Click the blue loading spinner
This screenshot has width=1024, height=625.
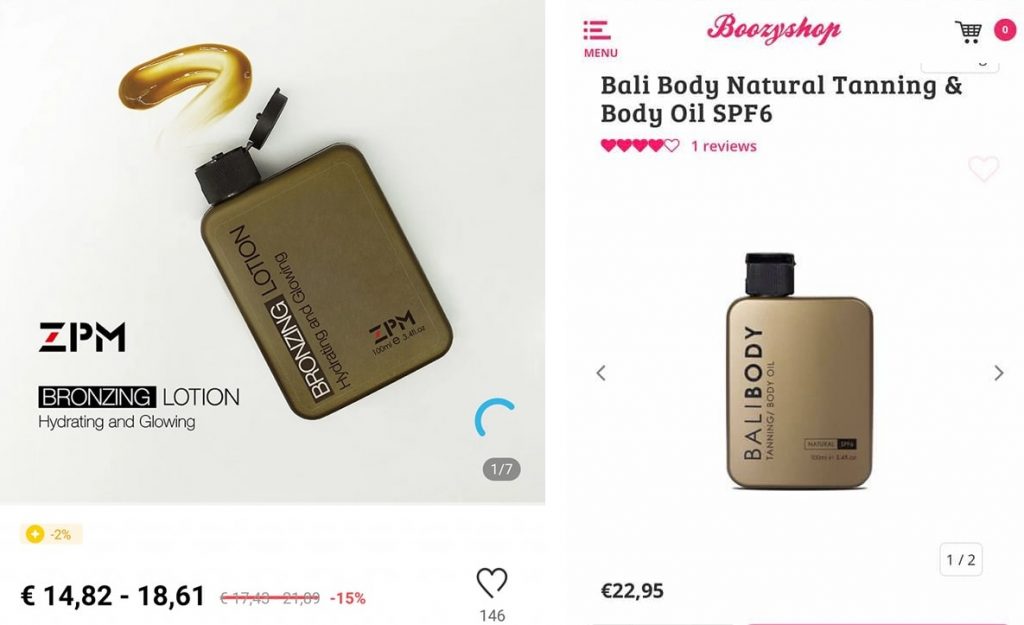click(495, 417)
